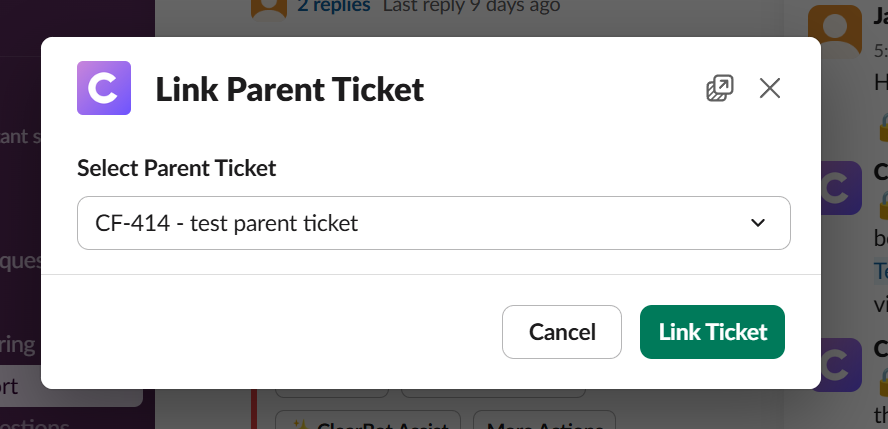Select the highlighted channel in the sidebar
Screen dimensions: 888x429
pyautogui.click(x=70, y=386)
